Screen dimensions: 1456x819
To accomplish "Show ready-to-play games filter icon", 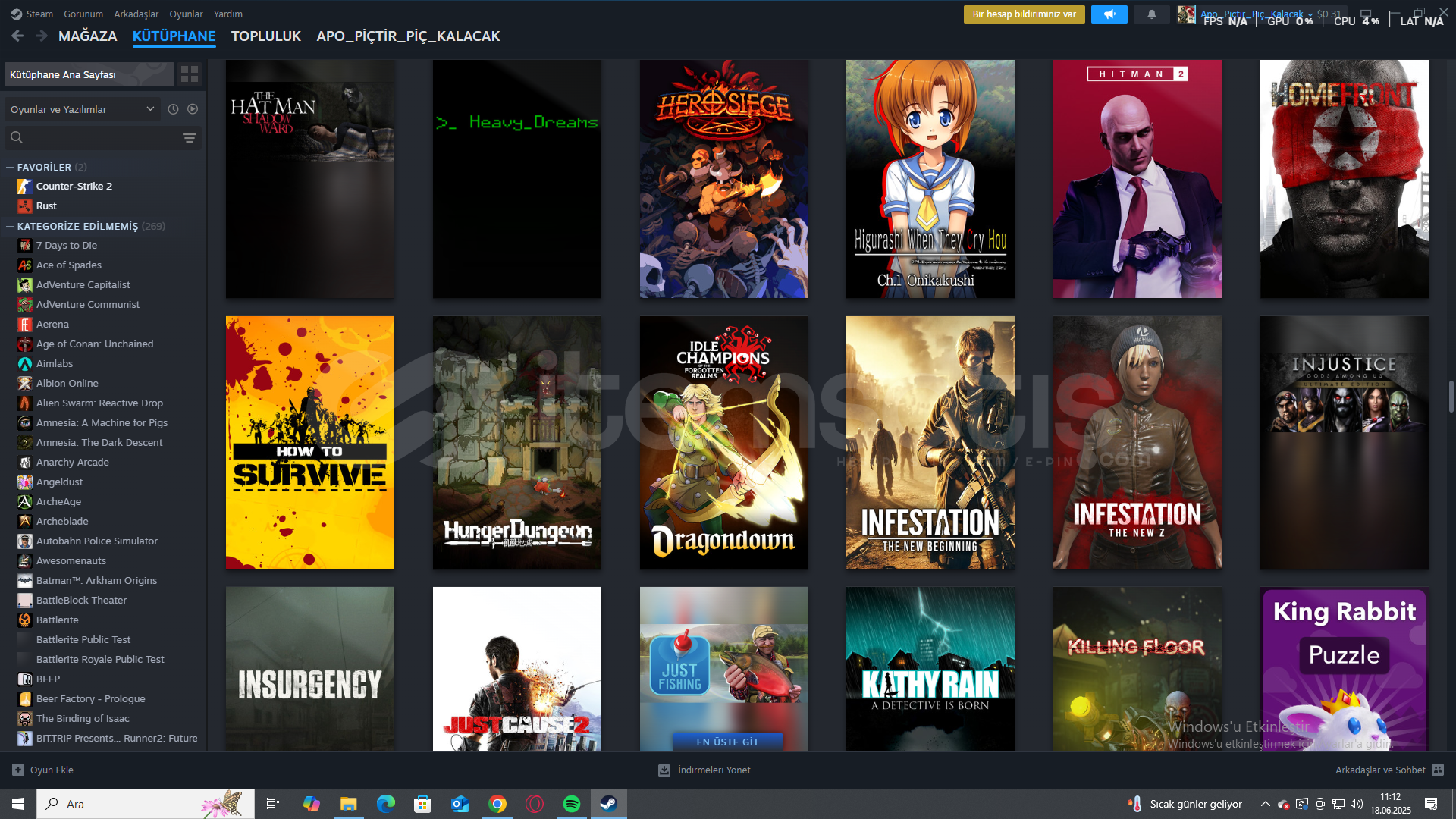I will [x=193, y=109].
